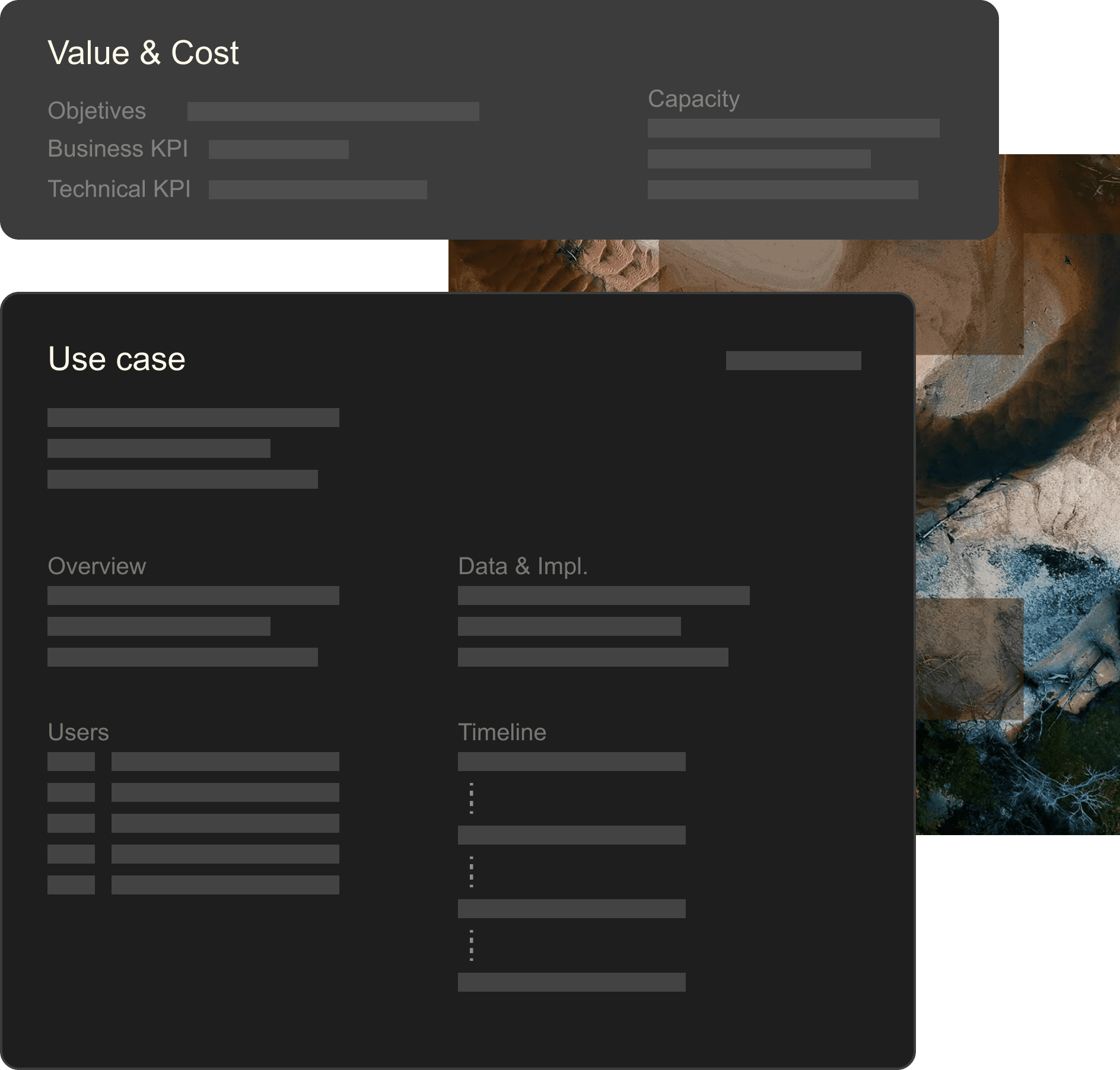Select the Timeline section heading
Screen dimensions: 1120x1070
pyautogui.click(x=502, y=733)
